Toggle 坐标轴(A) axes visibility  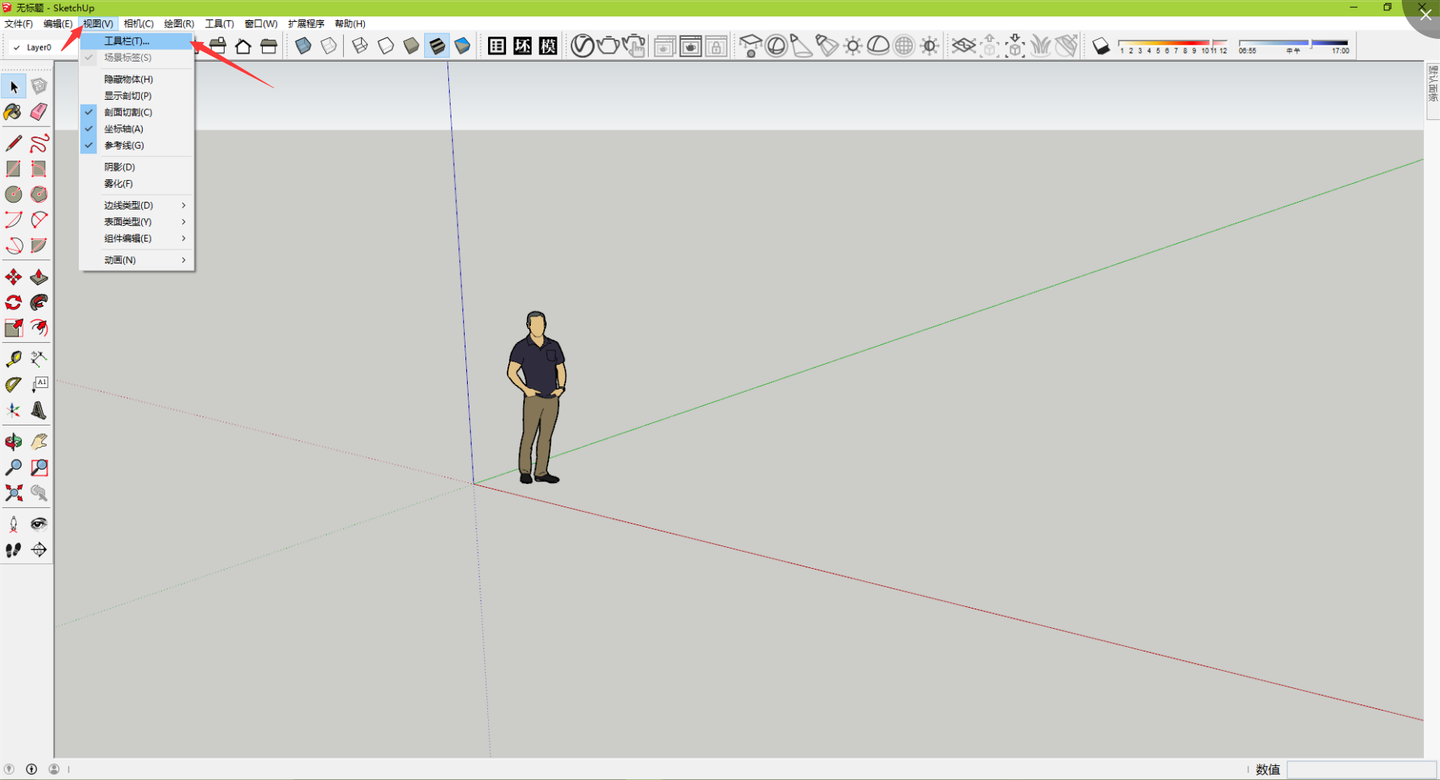click(124, 129)
